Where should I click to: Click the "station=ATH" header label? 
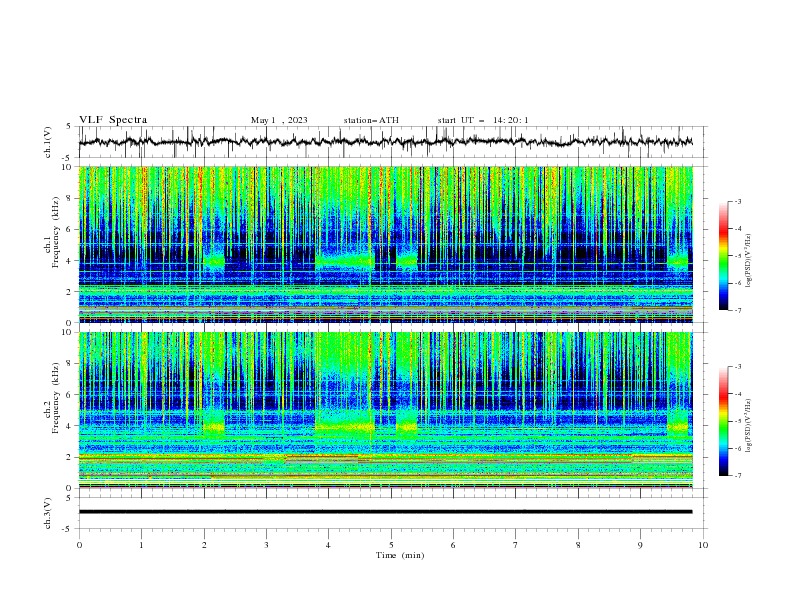[371, 120]
